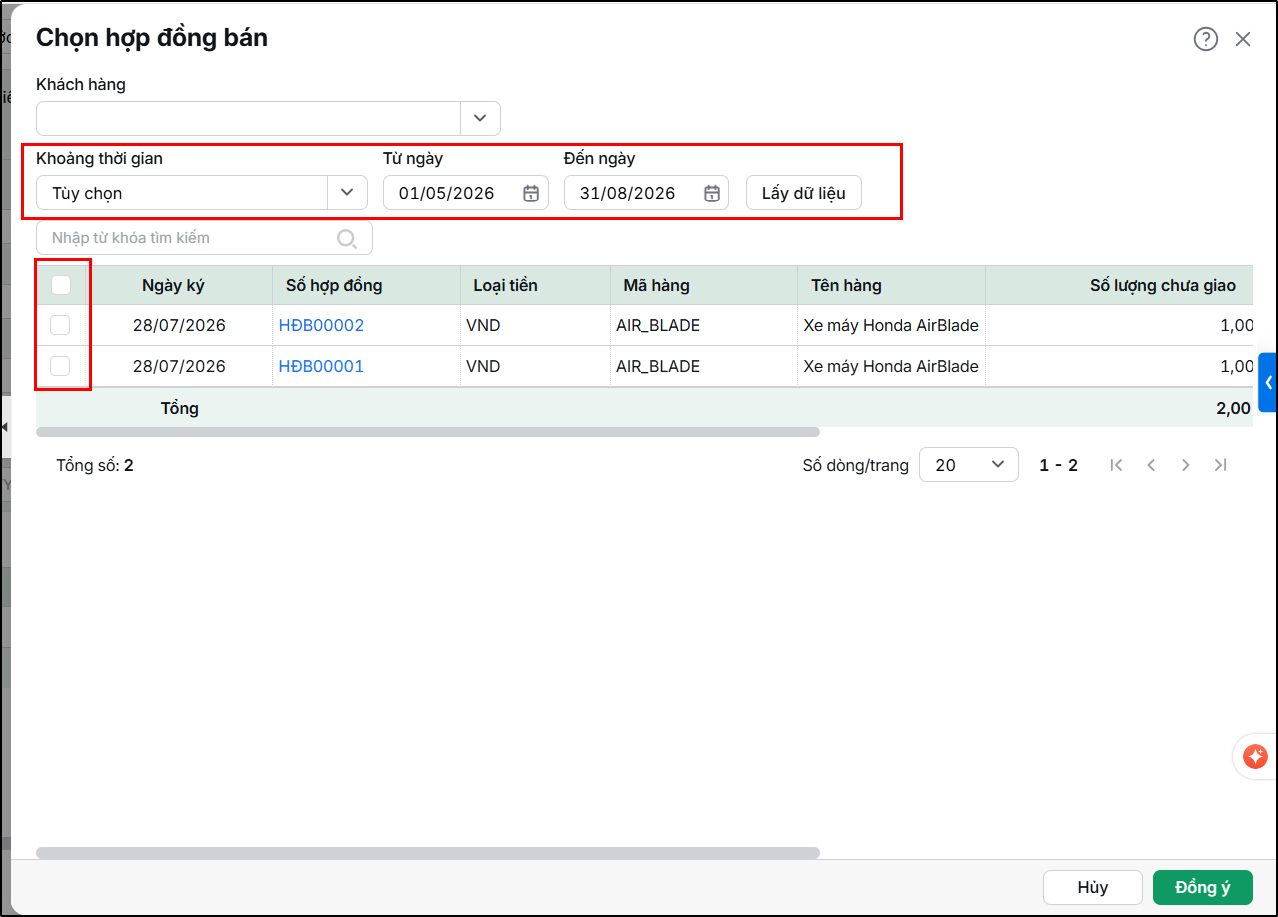Check the row for contract HĐB00002
This screenshot has width=1278, height=917.
[x=60, y=325]
